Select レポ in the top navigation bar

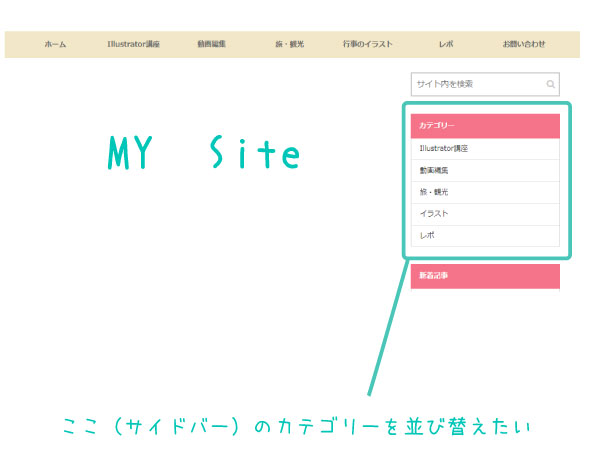pyautogui.click(x=446, y=45)
